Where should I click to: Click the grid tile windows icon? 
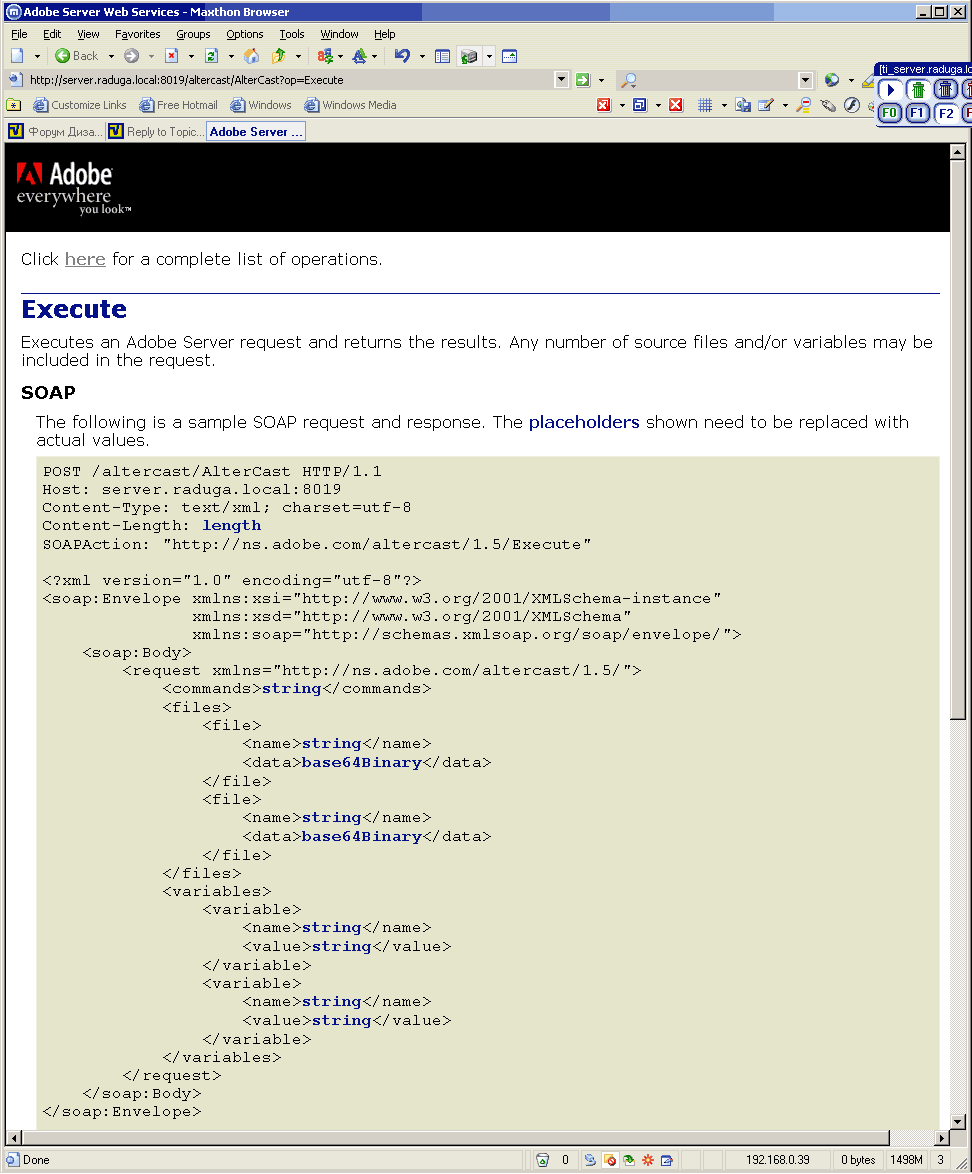[705, 105]
